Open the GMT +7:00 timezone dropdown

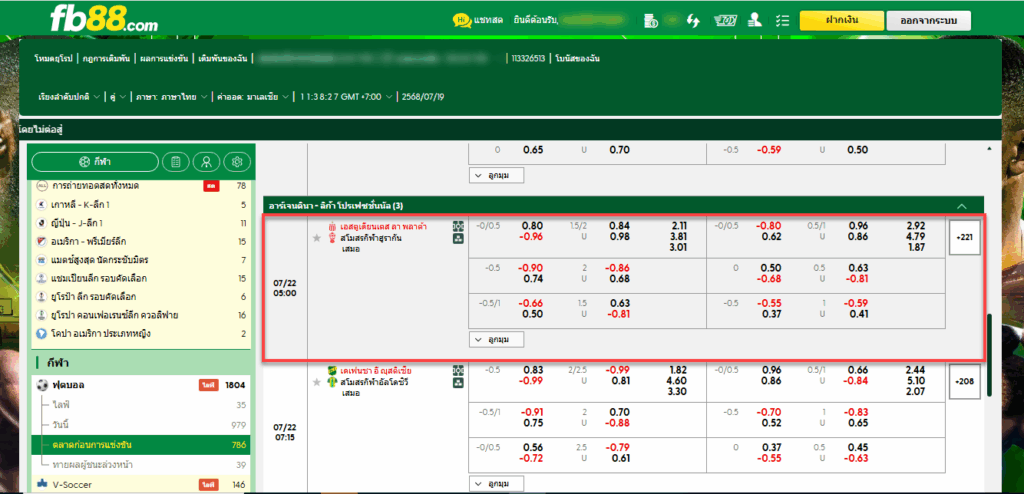(x=346, y=97)
